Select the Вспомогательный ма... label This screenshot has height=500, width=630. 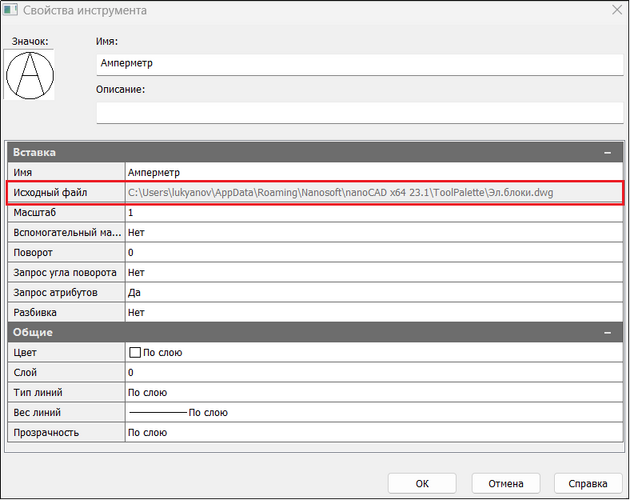coord(66,233)
